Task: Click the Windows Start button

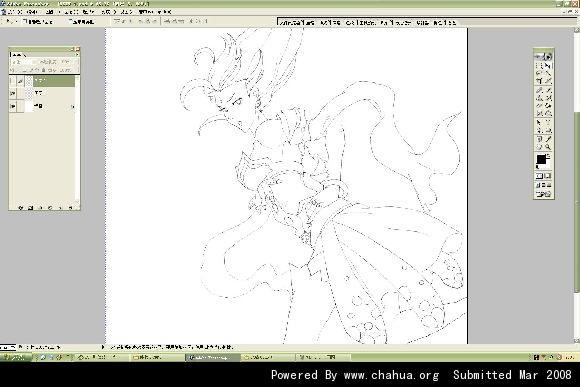Action: (17, 357)
